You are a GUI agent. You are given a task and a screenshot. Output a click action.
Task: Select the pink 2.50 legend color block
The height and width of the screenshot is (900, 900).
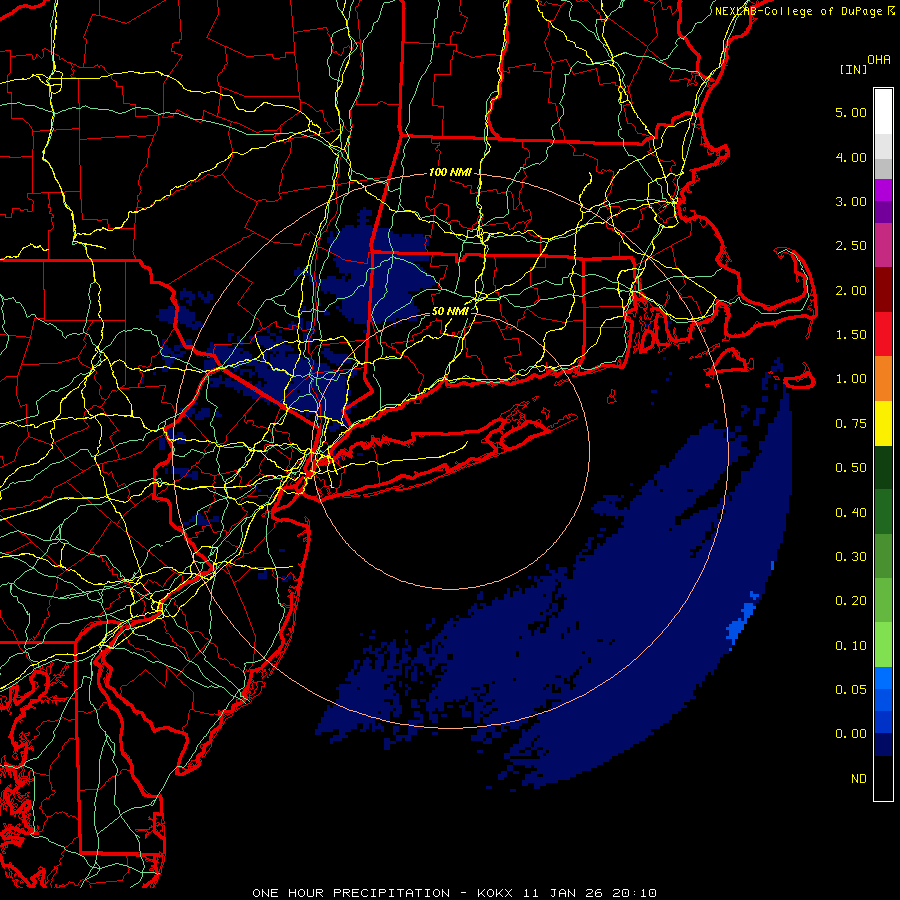click(x=883, y=245)
